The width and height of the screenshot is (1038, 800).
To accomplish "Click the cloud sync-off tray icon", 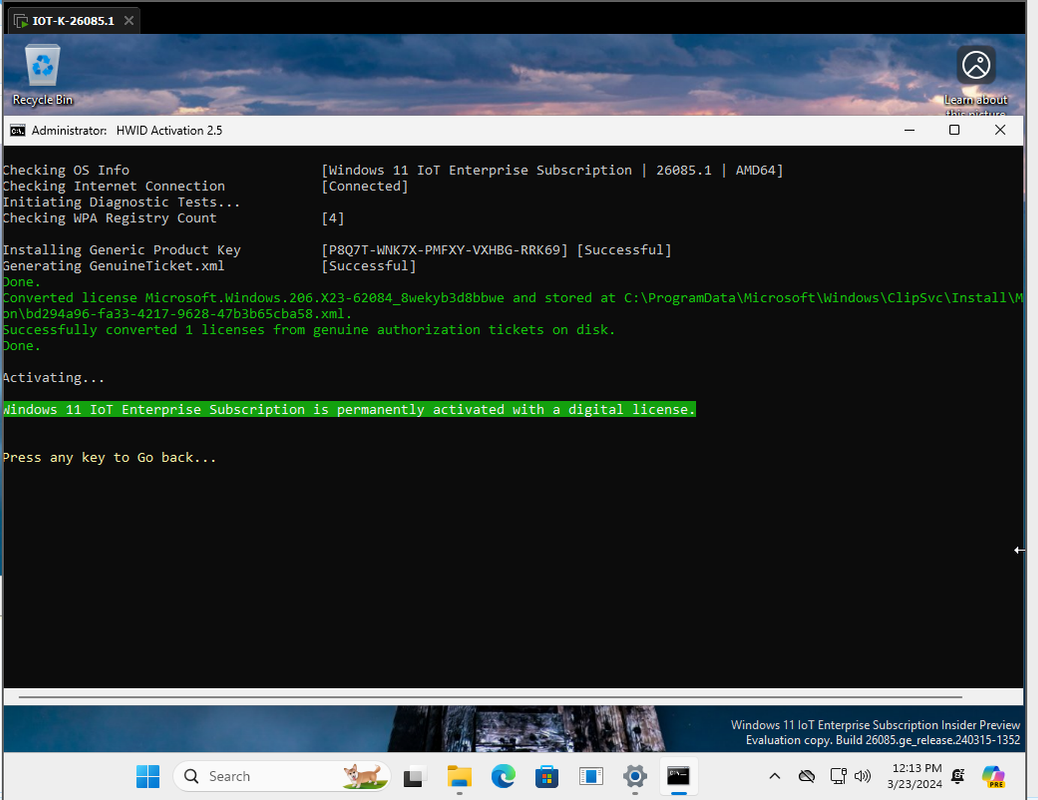I will point(806,776).
